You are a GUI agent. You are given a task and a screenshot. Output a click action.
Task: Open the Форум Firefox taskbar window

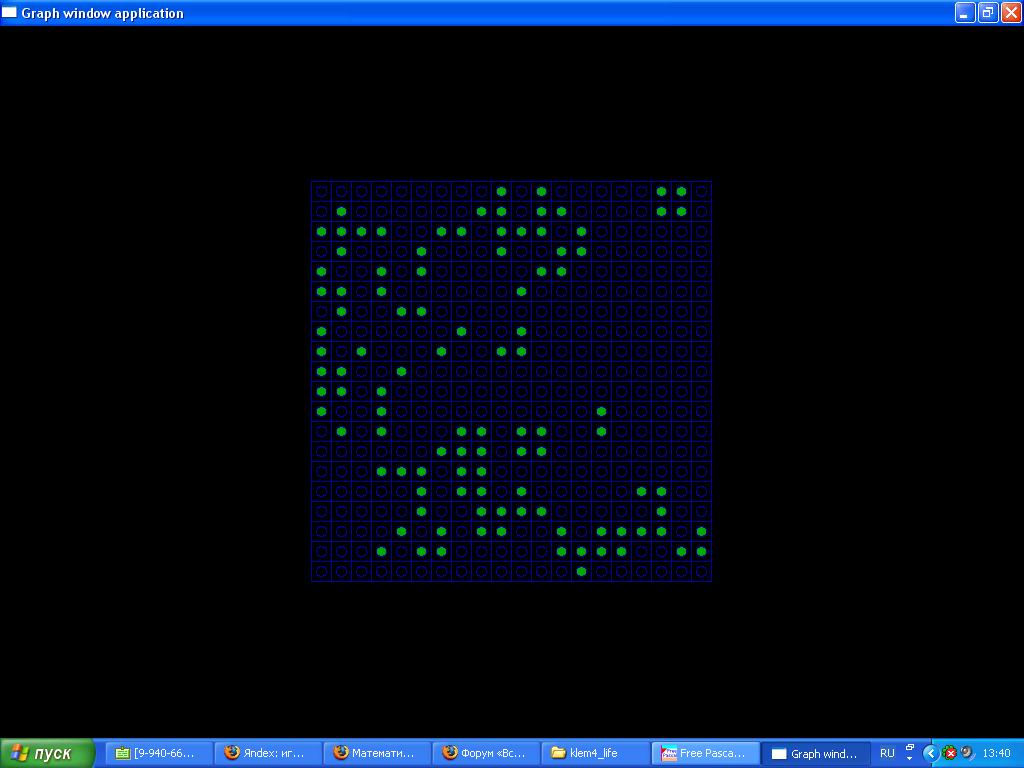click(x=486, y=753)
